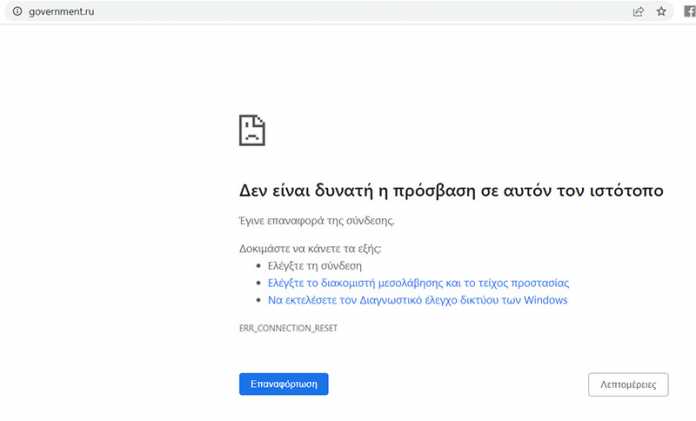Click the 'Έγινε επαναφορά της σύνδεσης' message
The image size is (696, 421).
click(303, 220)
